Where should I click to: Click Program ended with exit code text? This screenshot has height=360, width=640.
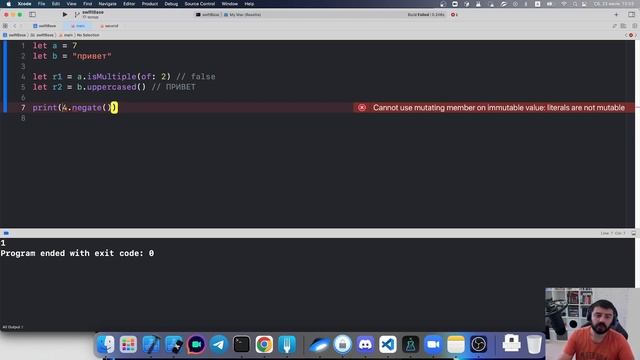pyautogui.click(x=77, y=253)
